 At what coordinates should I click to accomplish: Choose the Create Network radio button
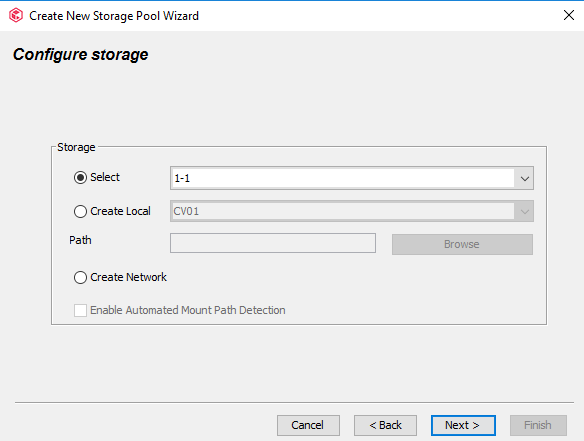click(x=80, y=277)
